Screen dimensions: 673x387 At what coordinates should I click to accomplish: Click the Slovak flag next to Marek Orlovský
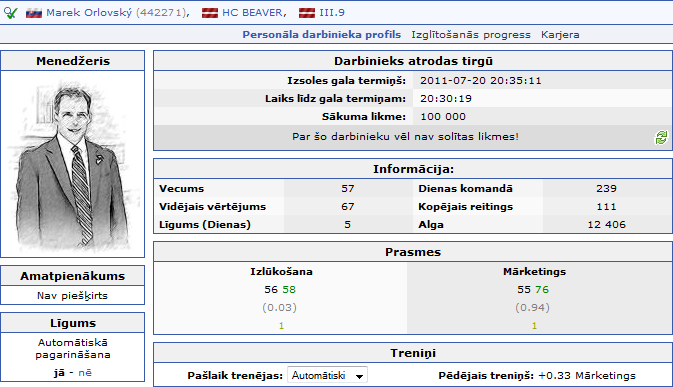33,13
